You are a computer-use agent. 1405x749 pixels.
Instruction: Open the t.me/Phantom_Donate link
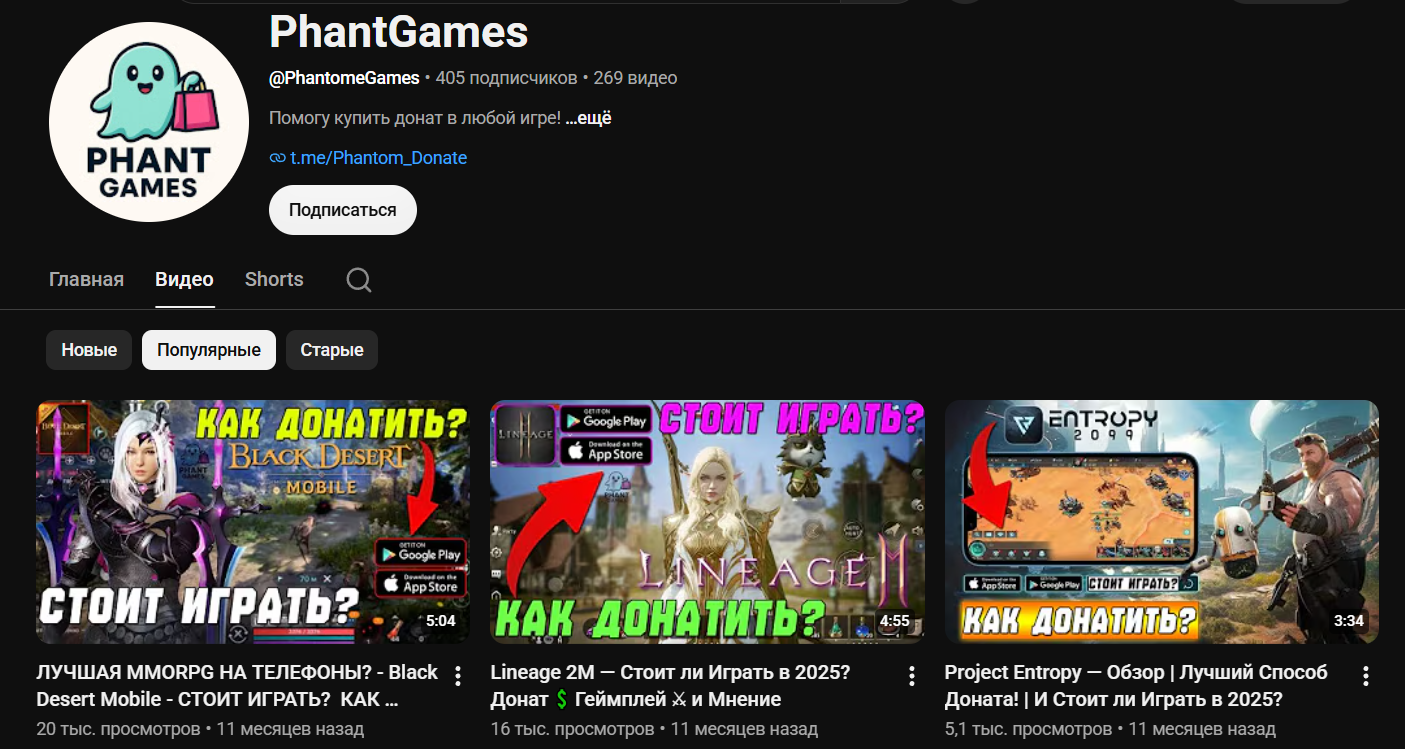378,158
